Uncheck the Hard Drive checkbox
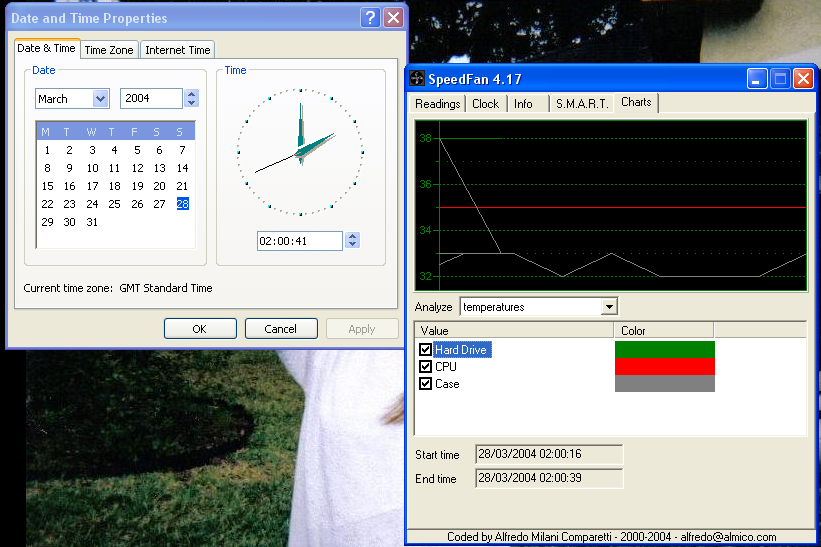This screenshot has width=821, height=547. point(425,349)
